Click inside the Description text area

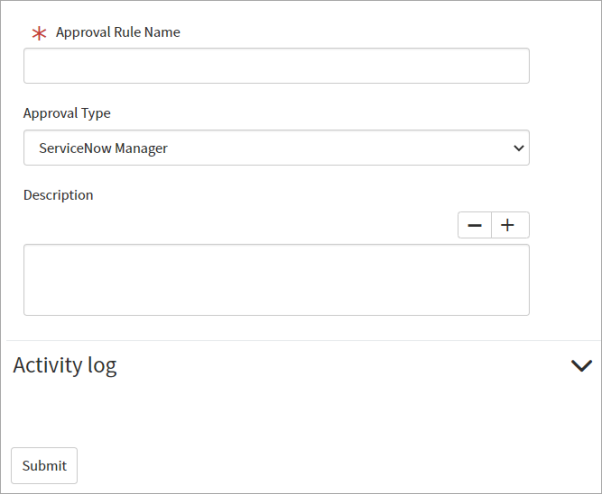(276, 280)
